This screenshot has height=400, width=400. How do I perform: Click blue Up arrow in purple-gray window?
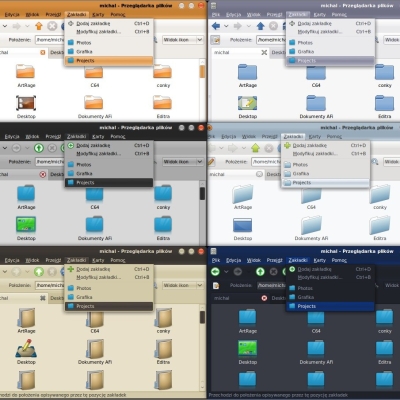[261, 26]
